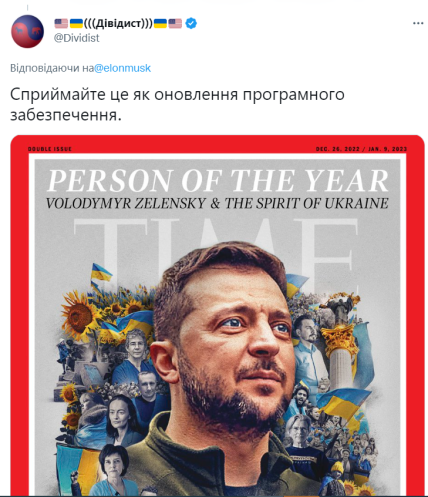The width and height of the screenshot is (428, 497).
Task: Open the @elonmusk mention link
Action: click(122, 68)
